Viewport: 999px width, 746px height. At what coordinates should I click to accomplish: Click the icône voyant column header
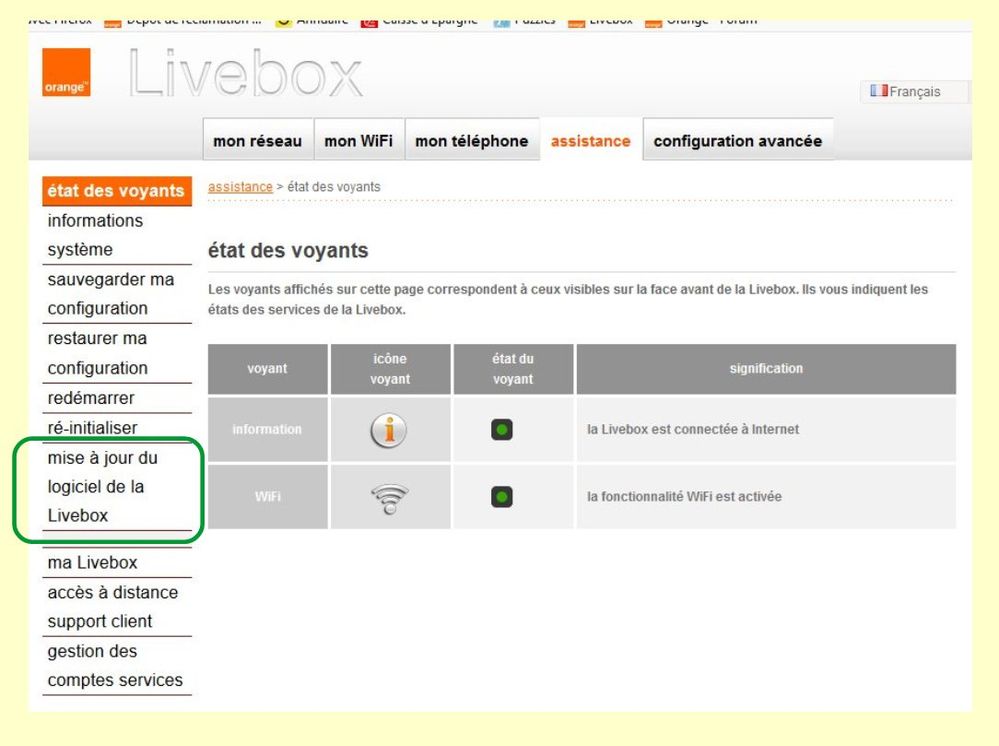(391, 369)
